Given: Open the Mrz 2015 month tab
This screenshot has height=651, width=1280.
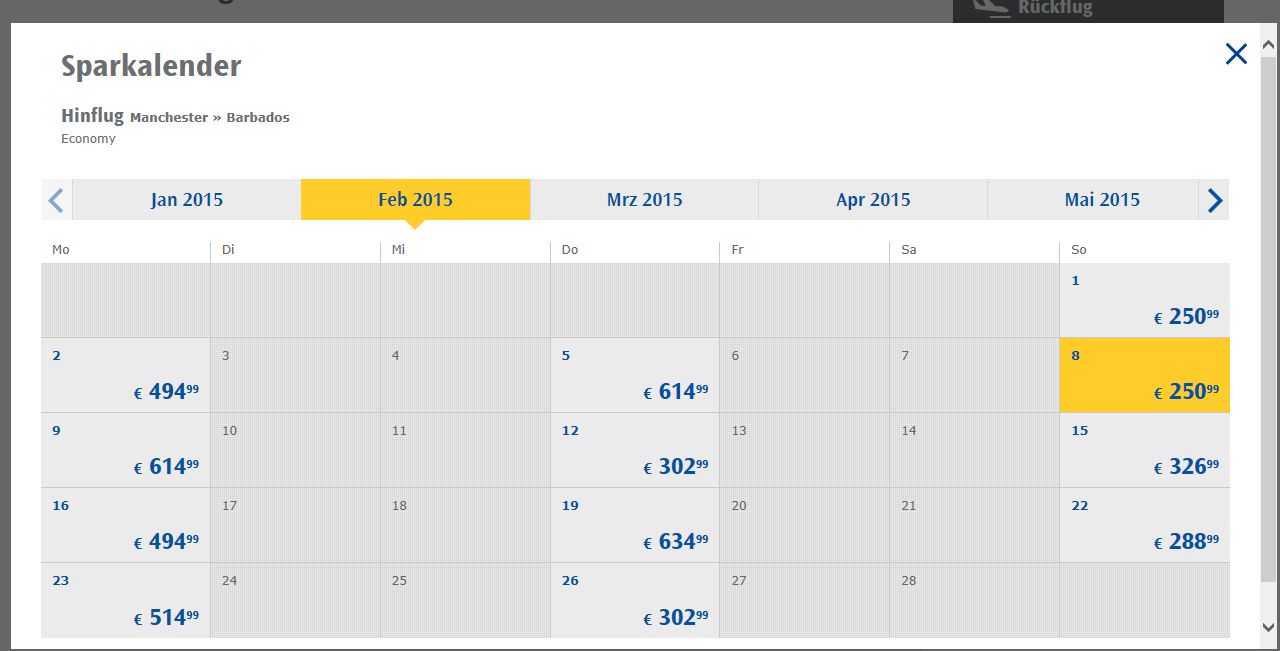Looking at the screenshot, I should coord(644,200).
